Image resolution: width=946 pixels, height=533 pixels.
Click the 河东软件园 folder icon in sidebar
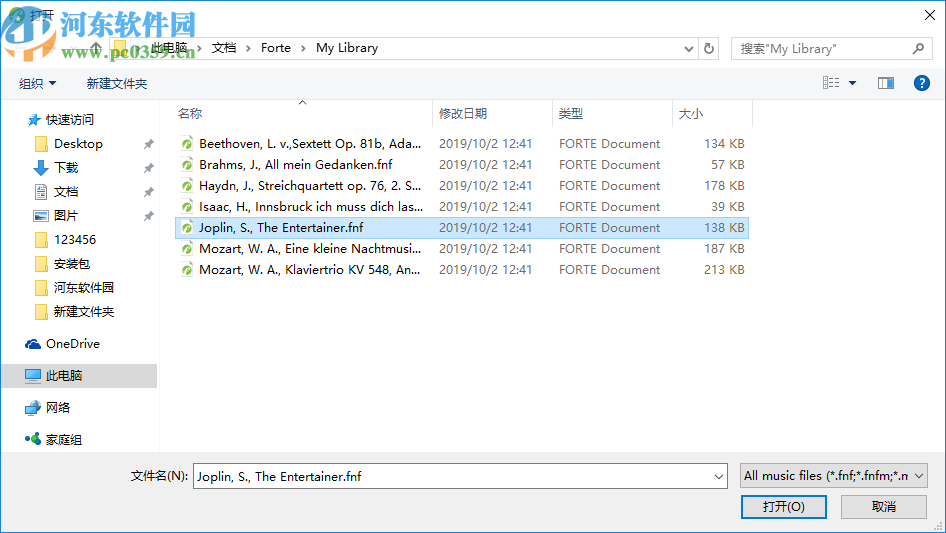[x=41, y=288]
